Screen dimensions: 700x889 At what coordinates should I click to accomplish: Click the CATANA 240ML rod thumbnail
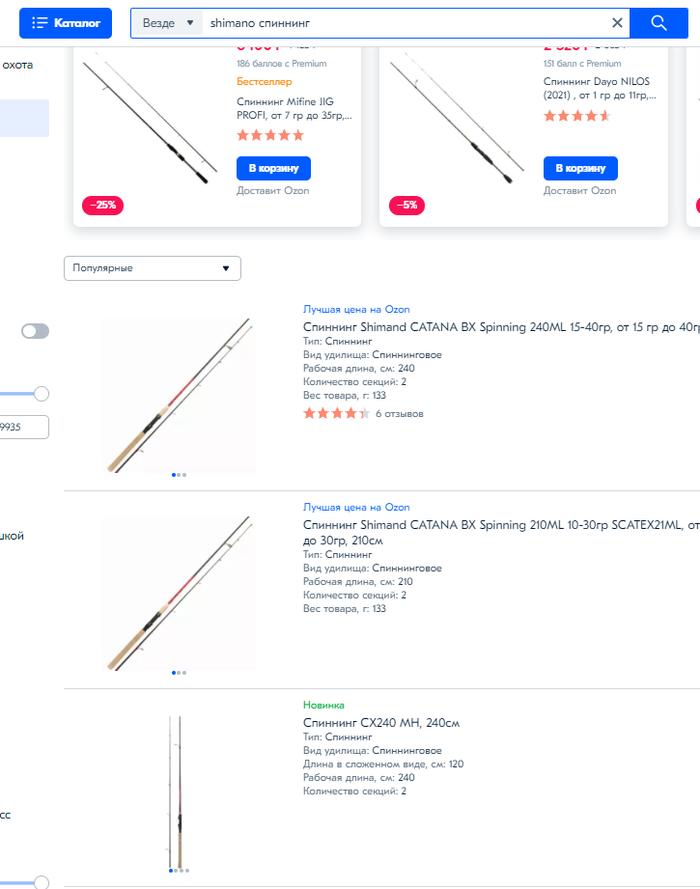(179, 395)
